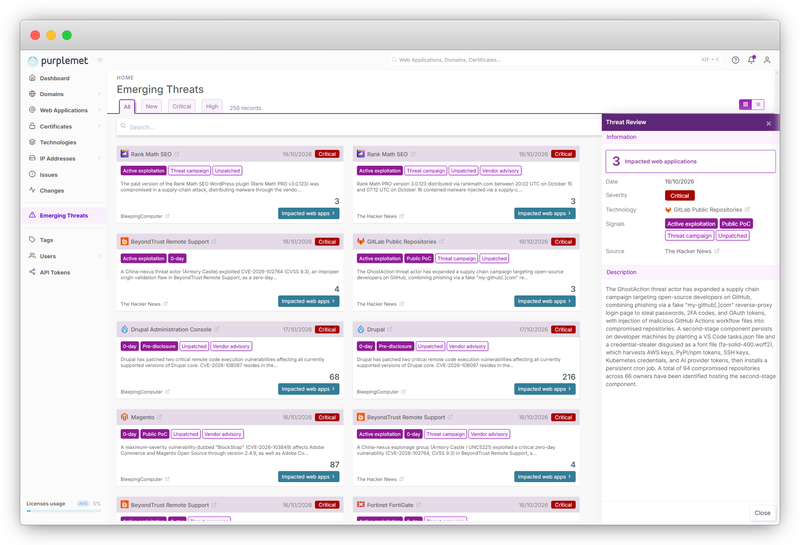800x545 pixels.
Task: Click the 256 records count
Action: coord(245,108)
